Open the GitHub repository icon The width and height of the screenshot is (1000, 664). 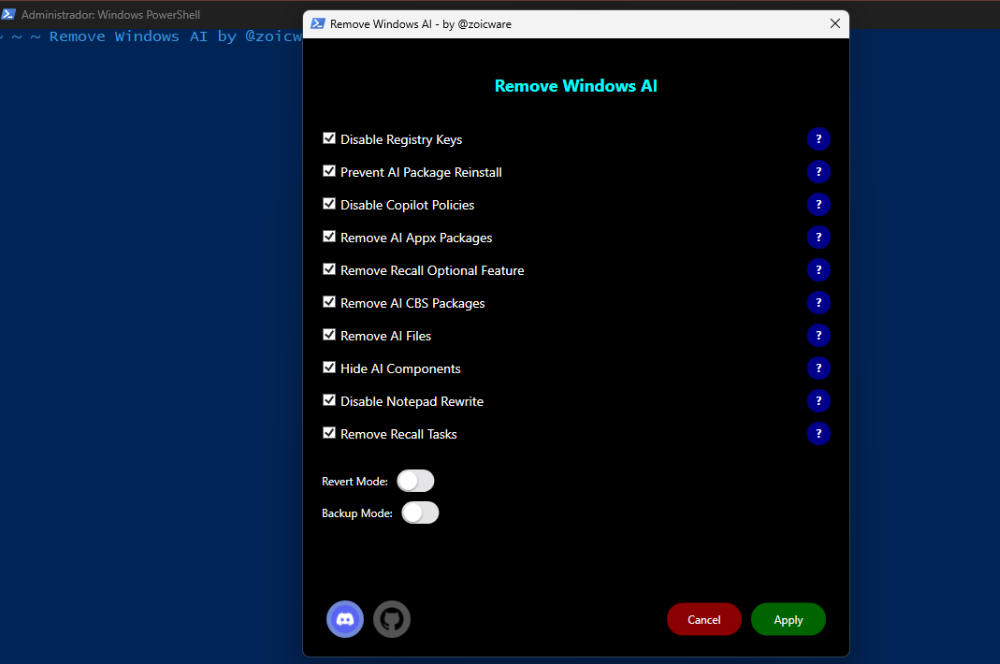pyautogui.click(x=391, y=619)
